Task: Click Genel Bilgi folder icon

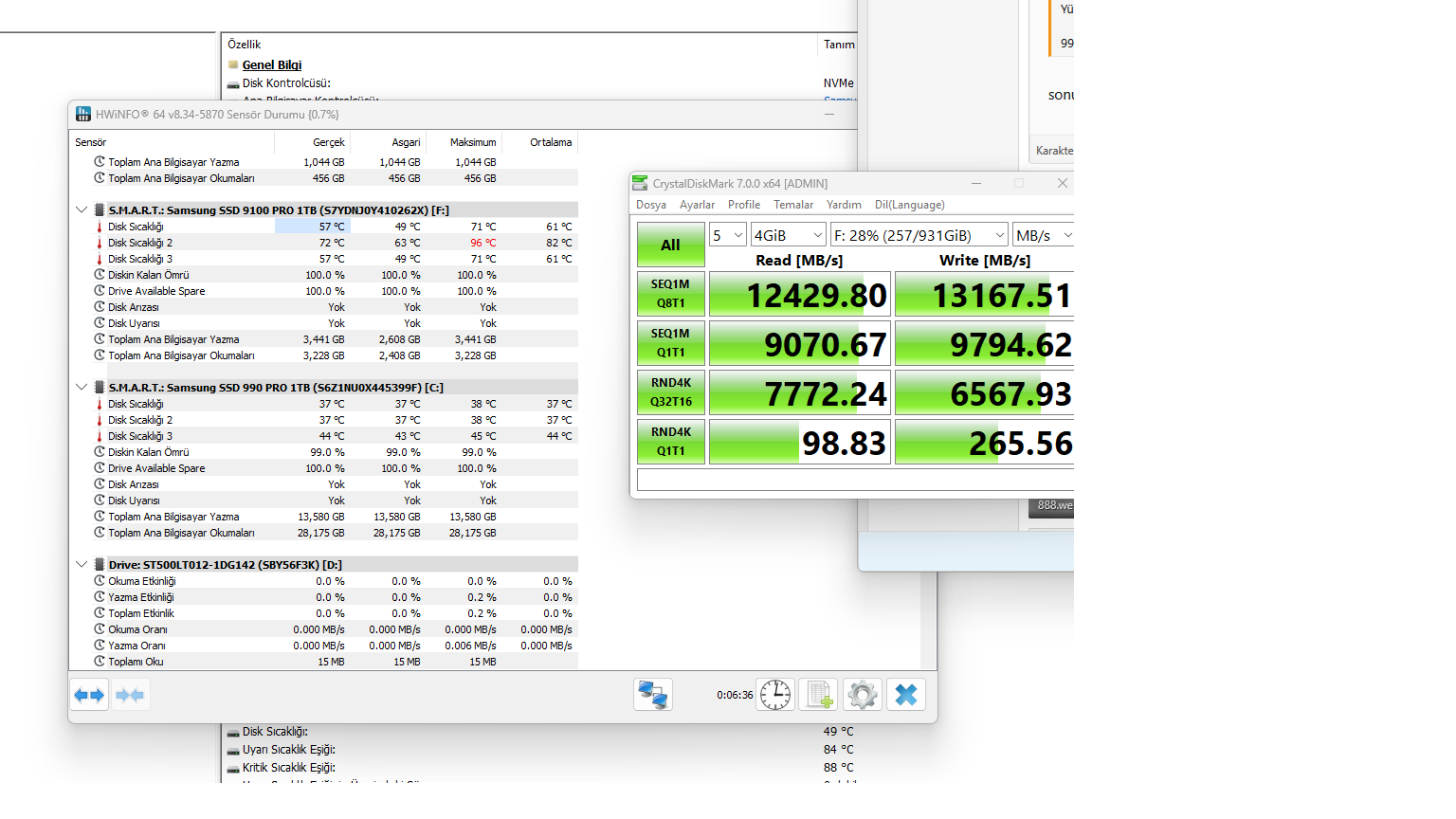Action: (x=233, y=65)
